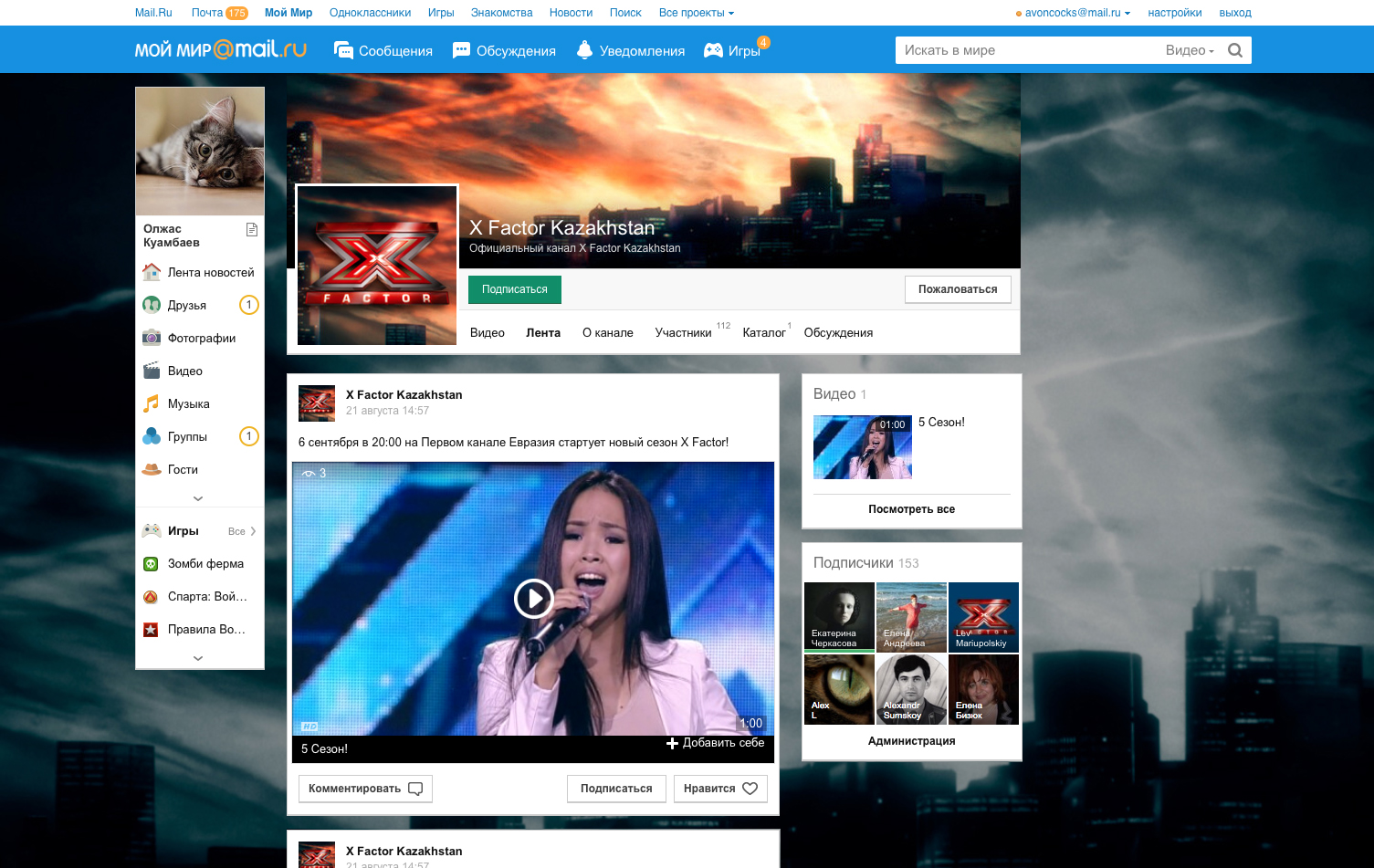The width and height of the screenshot is (1374, 868).
Task: Open Friends icon in sidebar
Action: [x=152, y=305]
